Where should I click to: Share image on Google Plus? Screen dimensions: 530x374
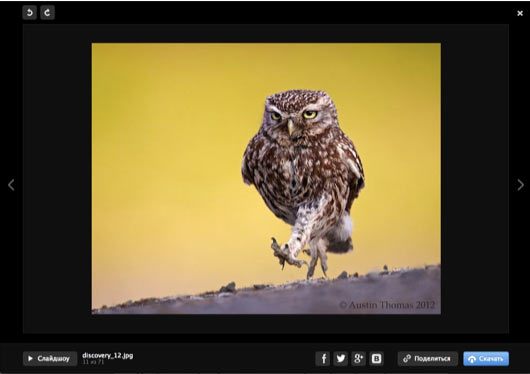click(358, 358)
